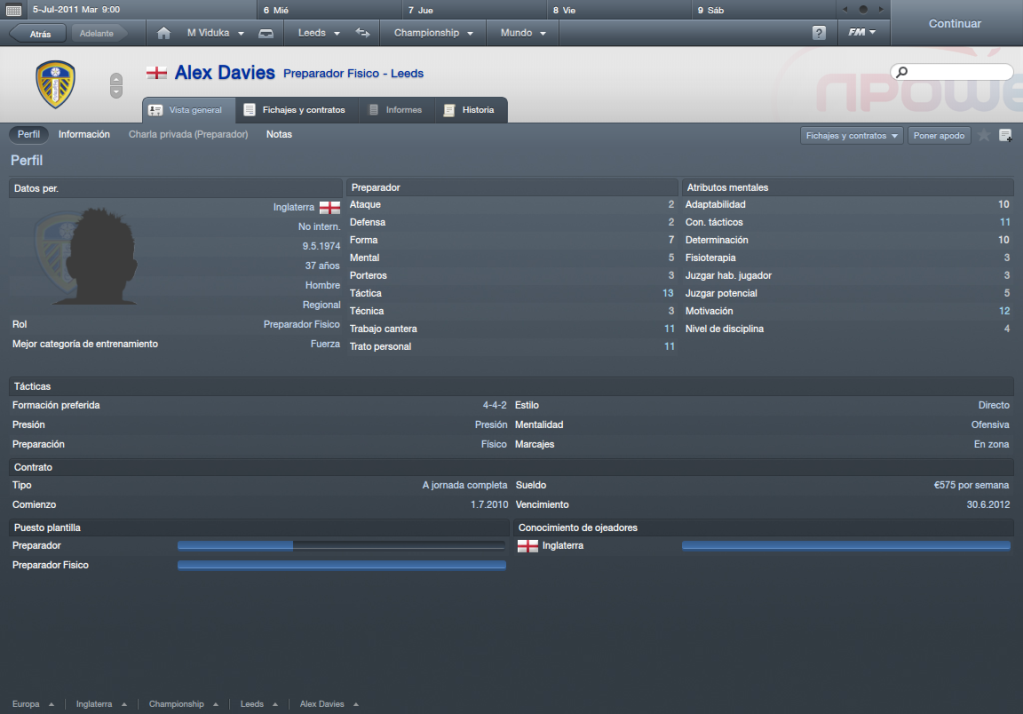Click the transfer arrows icon next to Leeds

coord(363,33)
